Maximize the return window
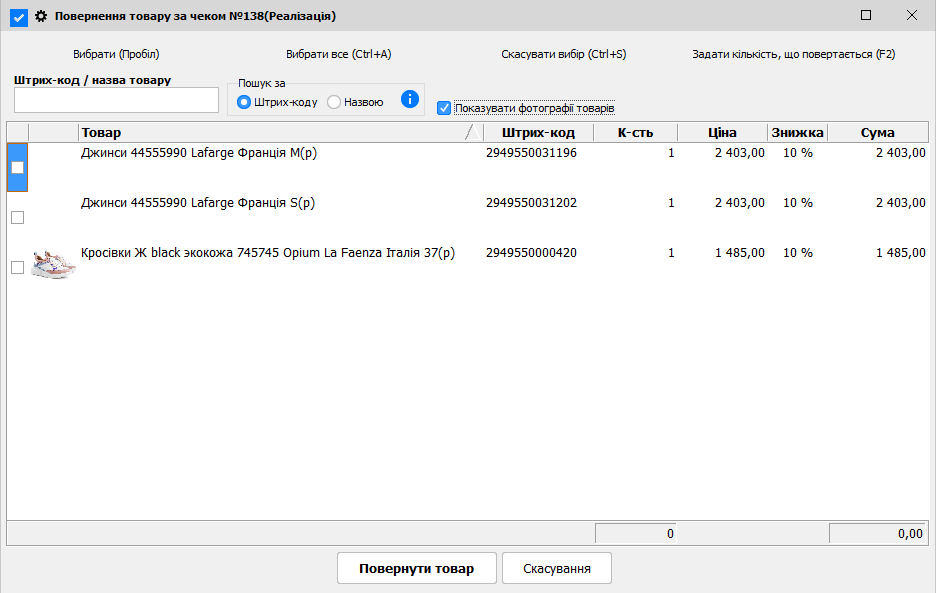 pyautogui.click(x=866, y=15)
